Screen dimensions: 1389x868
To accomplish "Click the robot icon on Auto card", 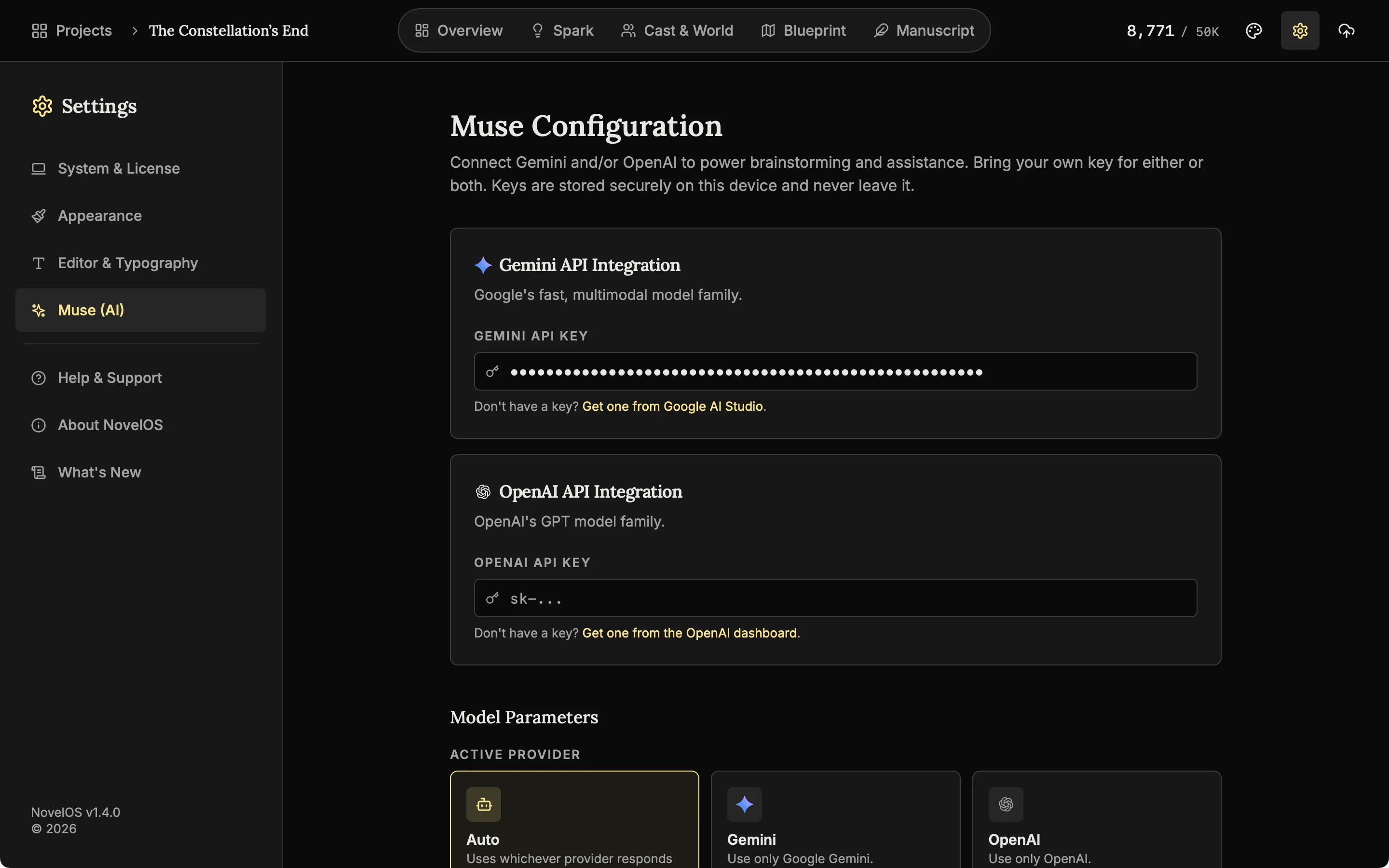I will (484, 804).
